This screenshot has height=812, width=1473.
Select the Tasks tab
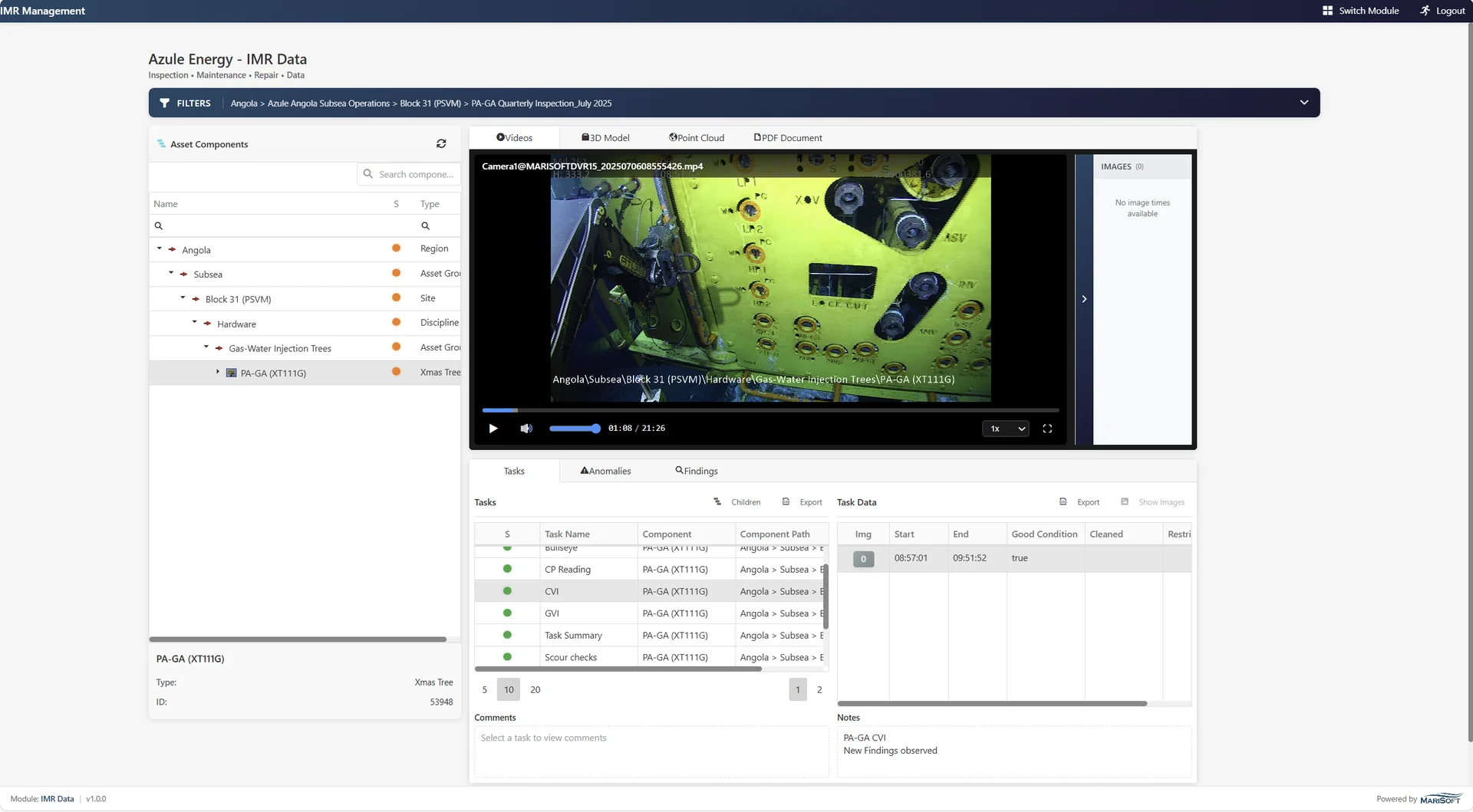(514, 471)
